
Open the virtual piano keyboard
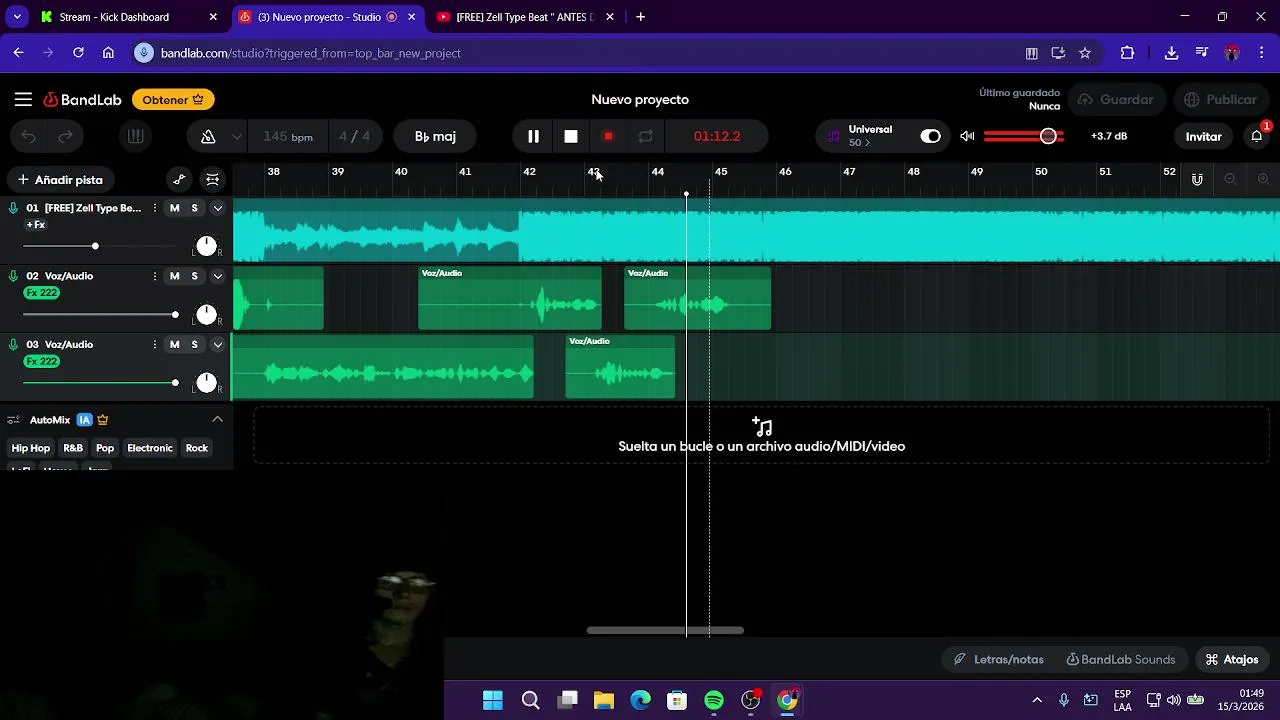[x=136, y=136]
